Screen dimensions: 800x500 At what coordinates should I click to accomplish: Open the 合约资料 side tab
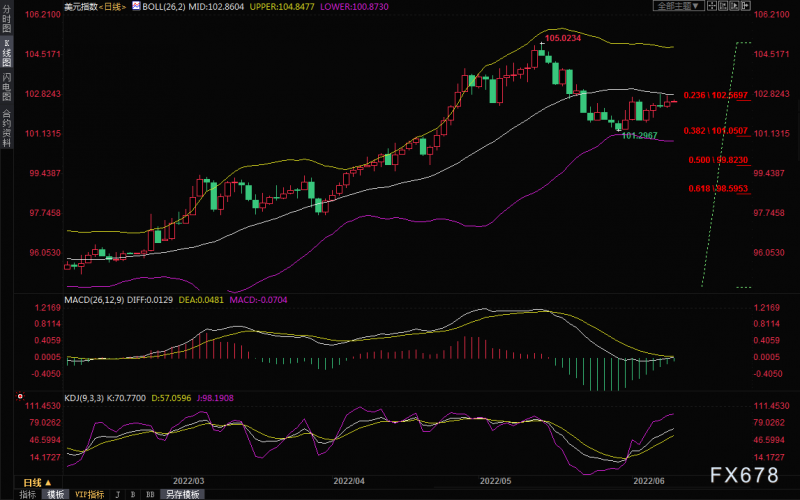click(x=6, y=128)
